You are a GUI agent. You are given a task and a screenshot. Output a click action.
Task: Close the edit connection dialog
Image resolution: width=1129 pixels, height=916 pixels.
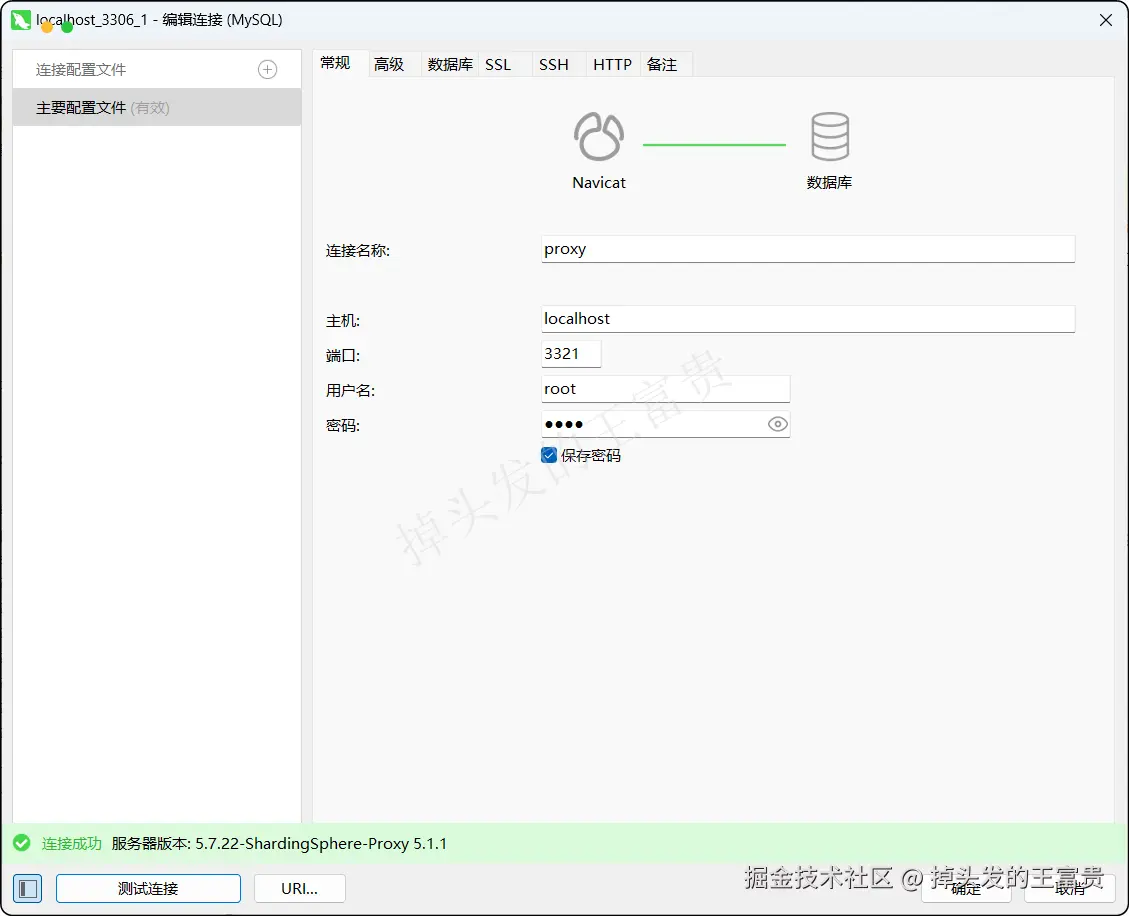coord(1106,20)
